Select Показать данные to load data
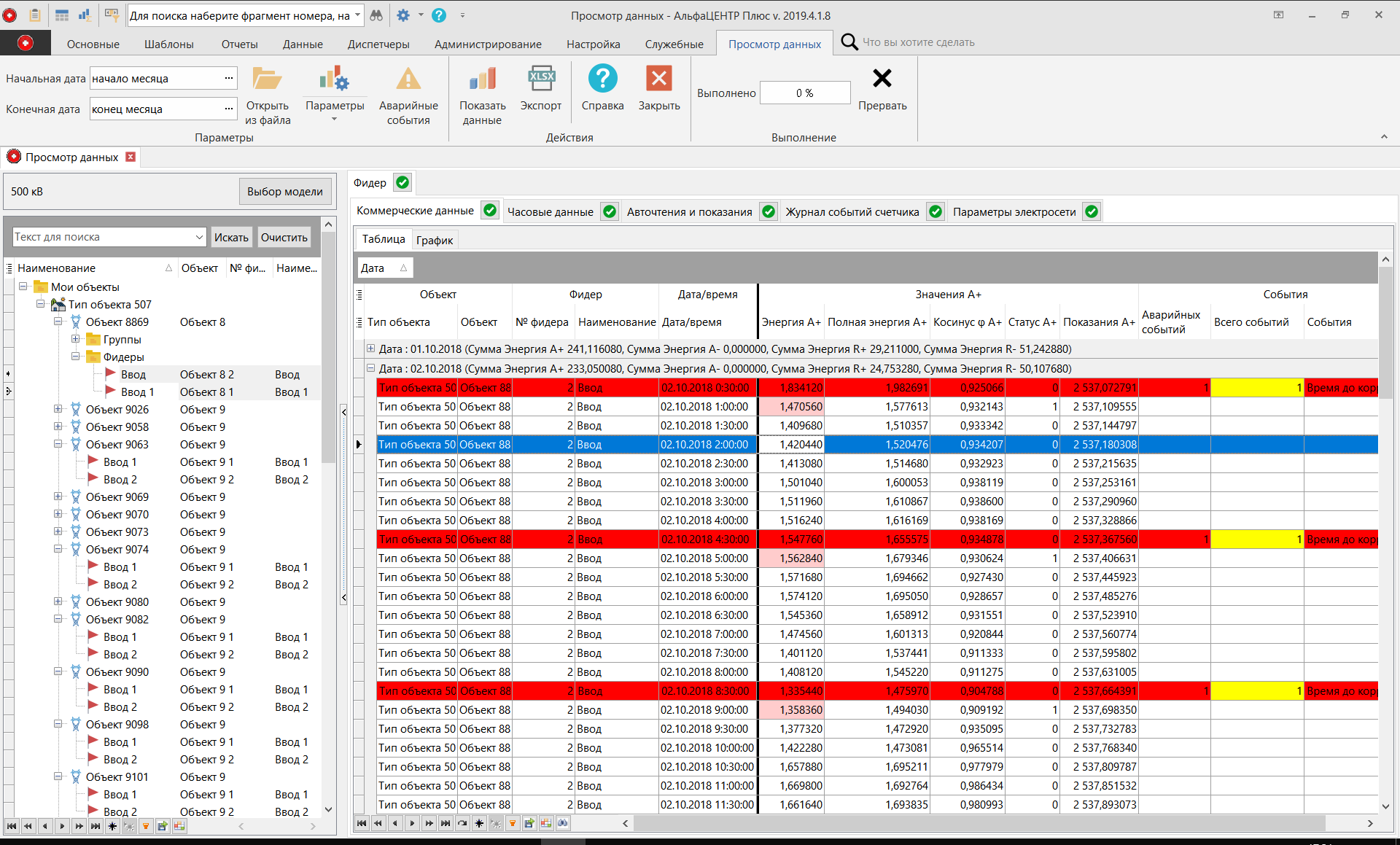The image size is (1400, 845). click(x=482, y=91)
